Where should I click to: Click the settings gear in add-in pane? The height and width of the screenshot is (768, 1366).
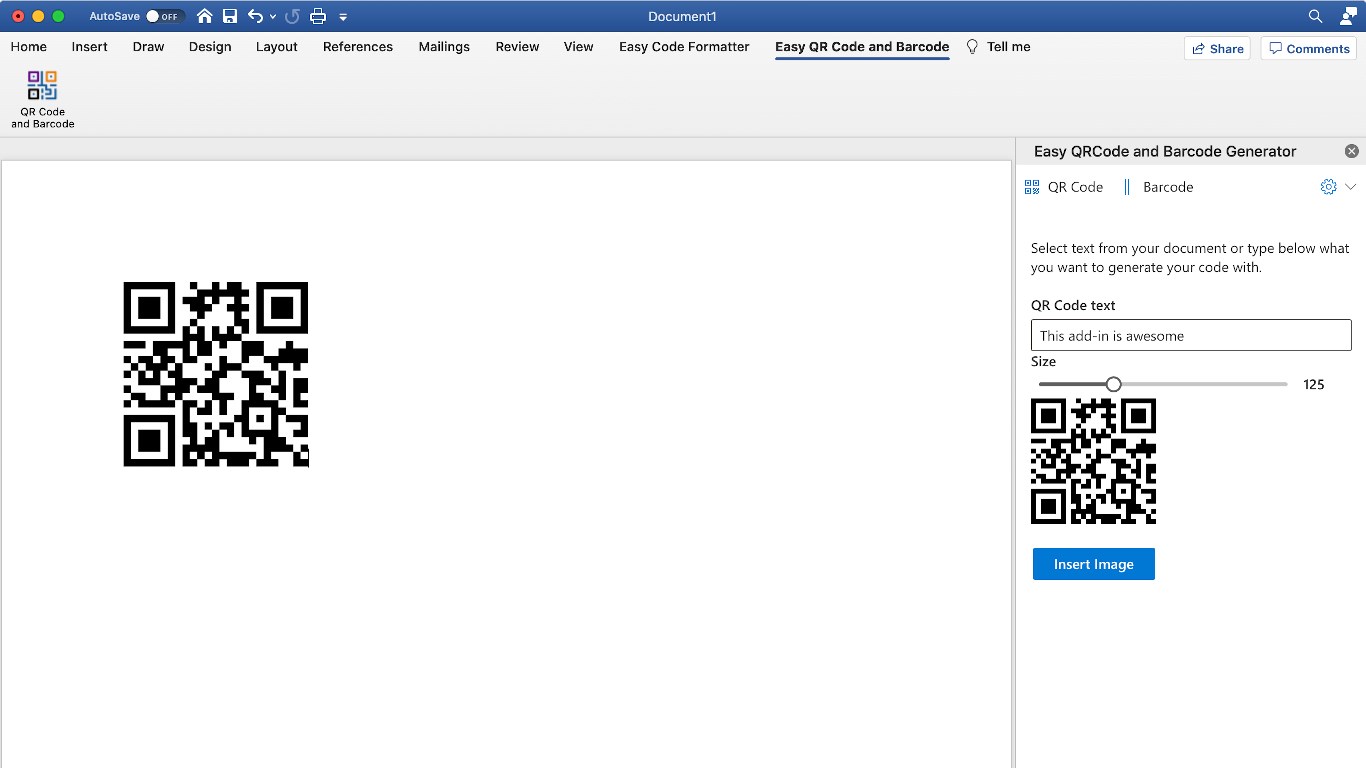coord(1328,187)
